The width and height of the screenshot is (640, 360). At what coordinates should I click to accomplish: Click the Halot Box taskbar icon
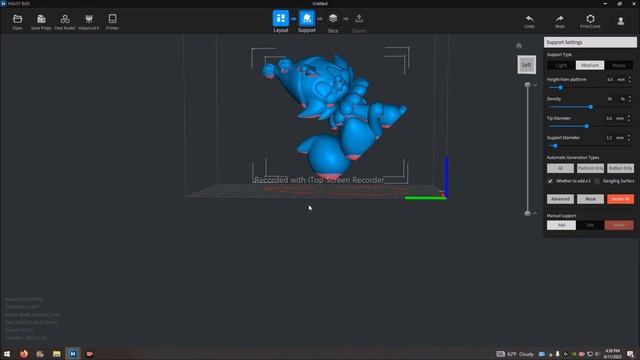click(73, 354)
